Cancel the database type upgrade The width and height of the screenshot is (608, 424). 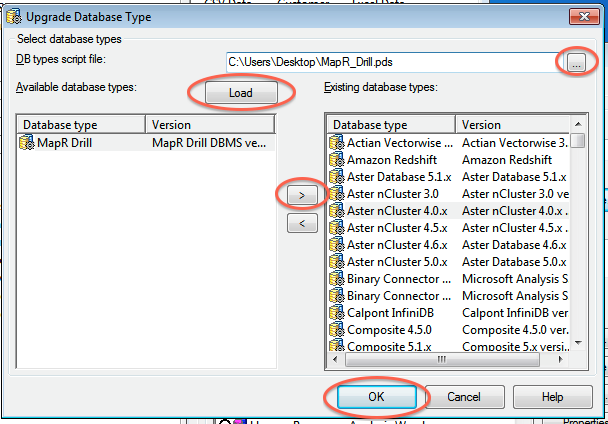pos(463,397)
